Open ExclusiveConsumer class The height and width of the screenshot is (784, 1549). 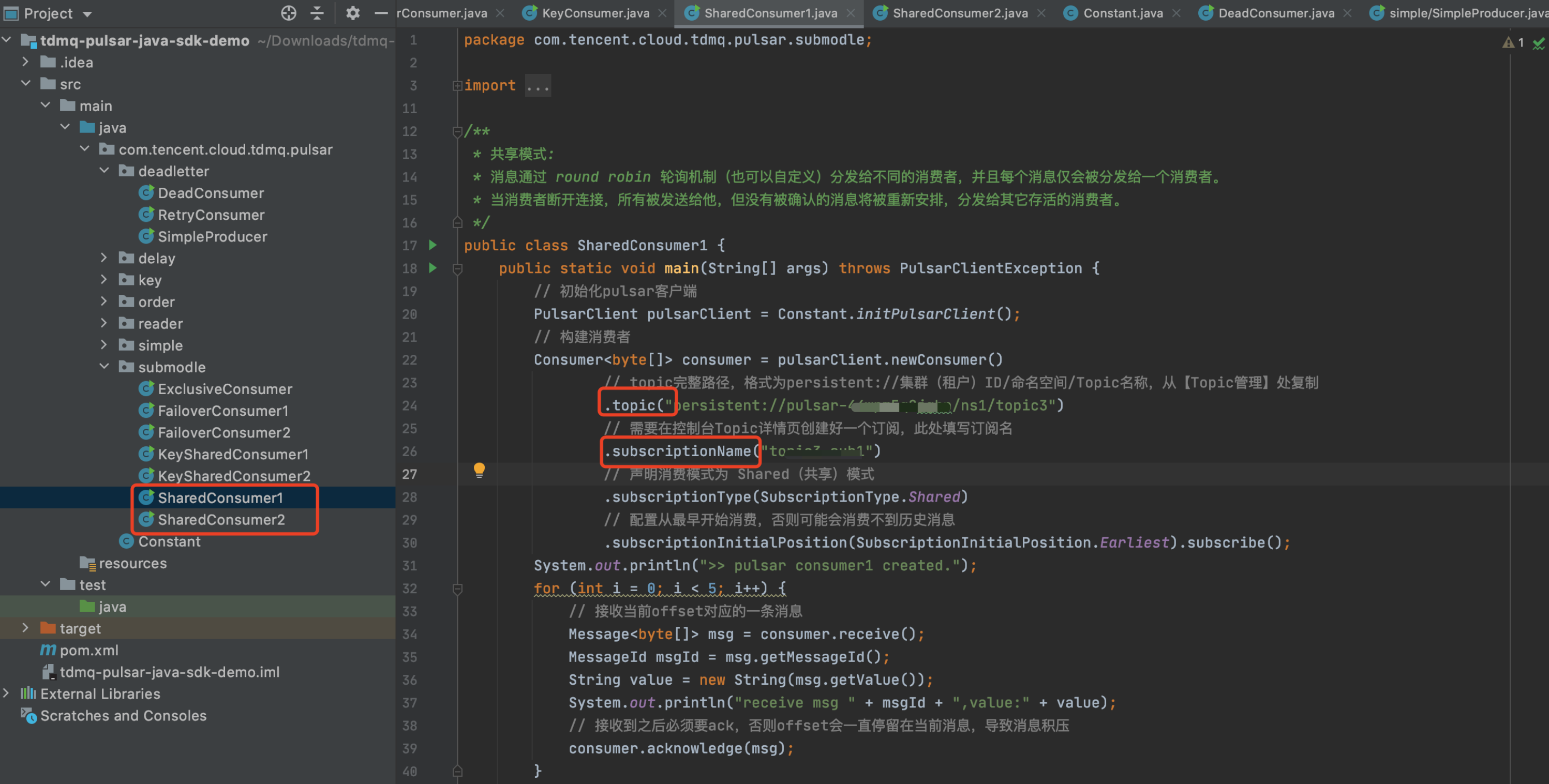click(225, 389)
